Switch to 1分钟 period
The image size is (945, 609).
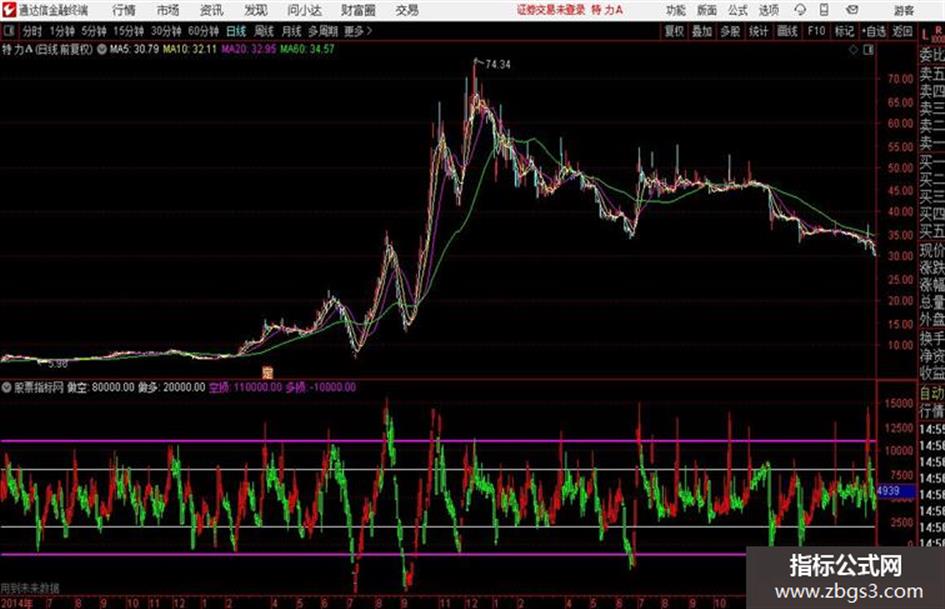tap(61, 31)
